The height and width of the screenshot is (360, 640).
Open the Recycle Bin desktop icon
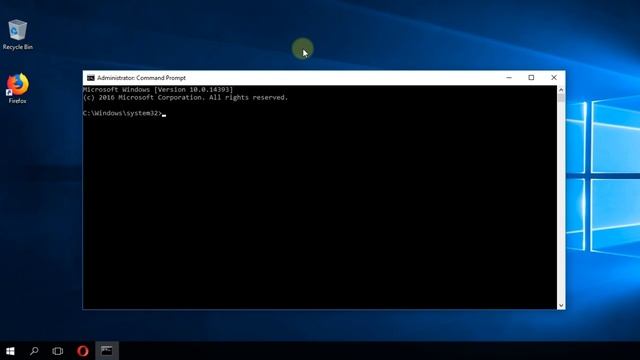point(18,35)
